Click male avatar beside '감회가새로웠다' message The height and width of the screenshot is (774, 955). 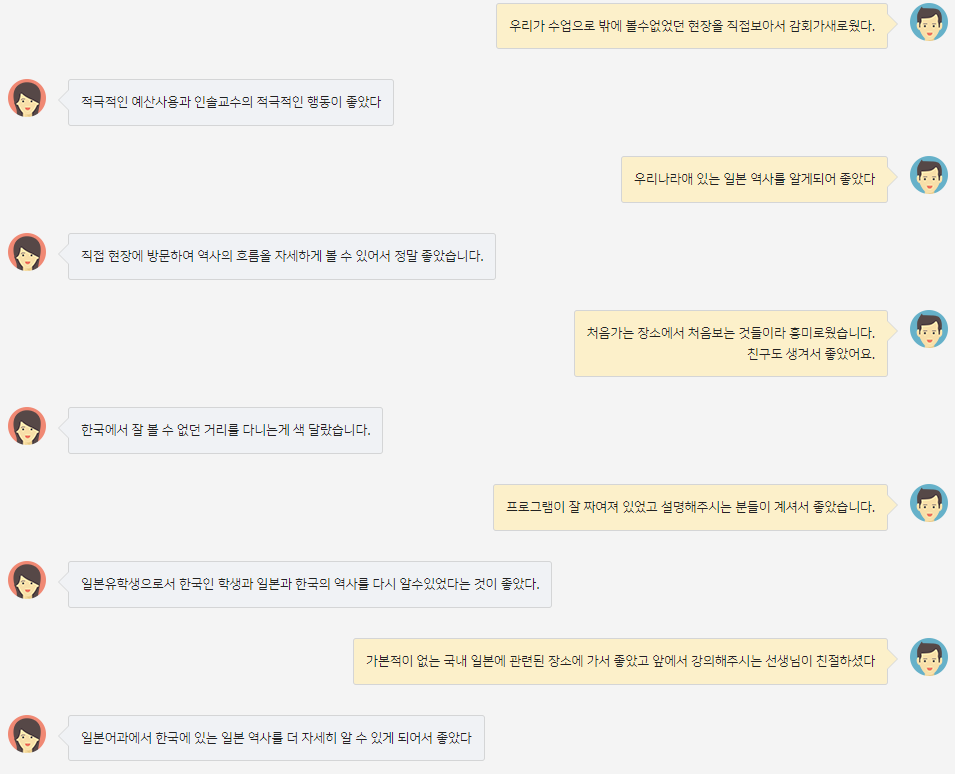tap(929, 22)
